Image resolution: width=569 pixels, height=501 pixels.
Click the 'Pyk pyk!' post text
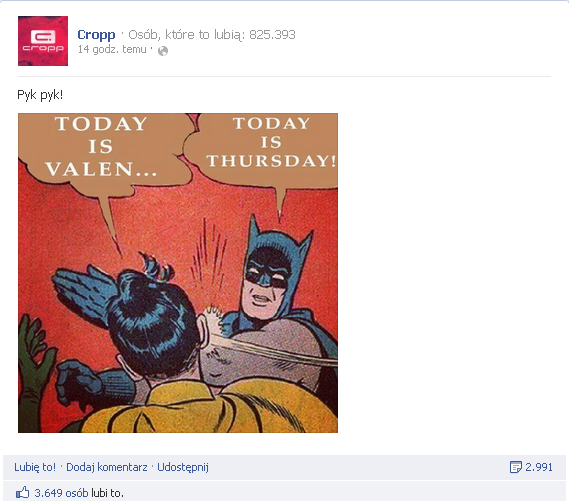point(40,95)
